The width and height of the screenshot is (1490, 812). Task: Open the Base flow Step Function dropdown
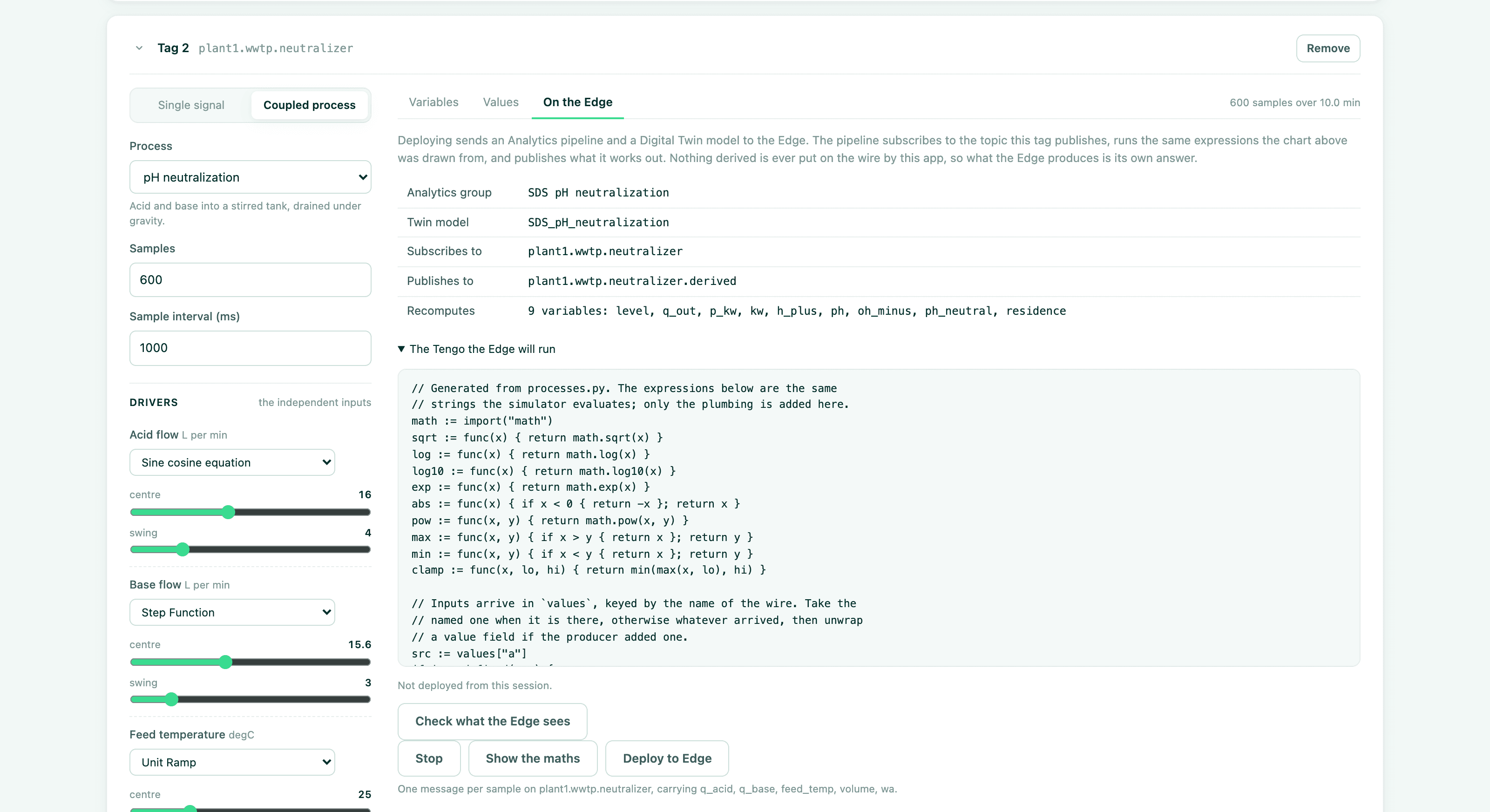(x=232, y=612)
